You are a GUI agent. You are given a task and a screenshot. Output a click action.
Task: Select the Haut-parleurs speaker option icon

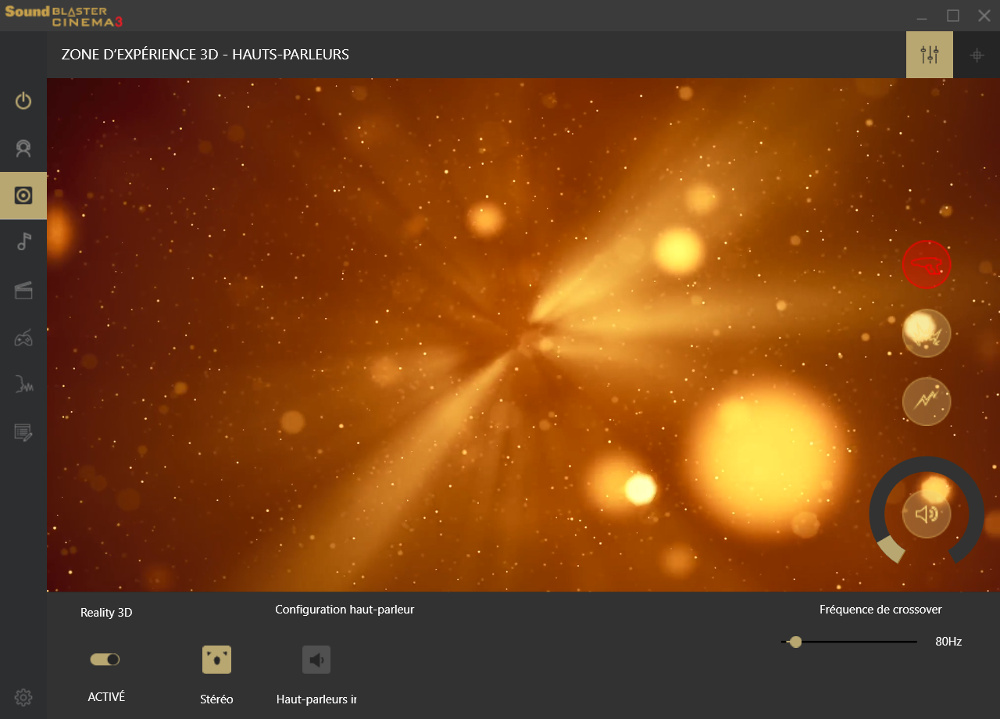[x=316, y=660]
